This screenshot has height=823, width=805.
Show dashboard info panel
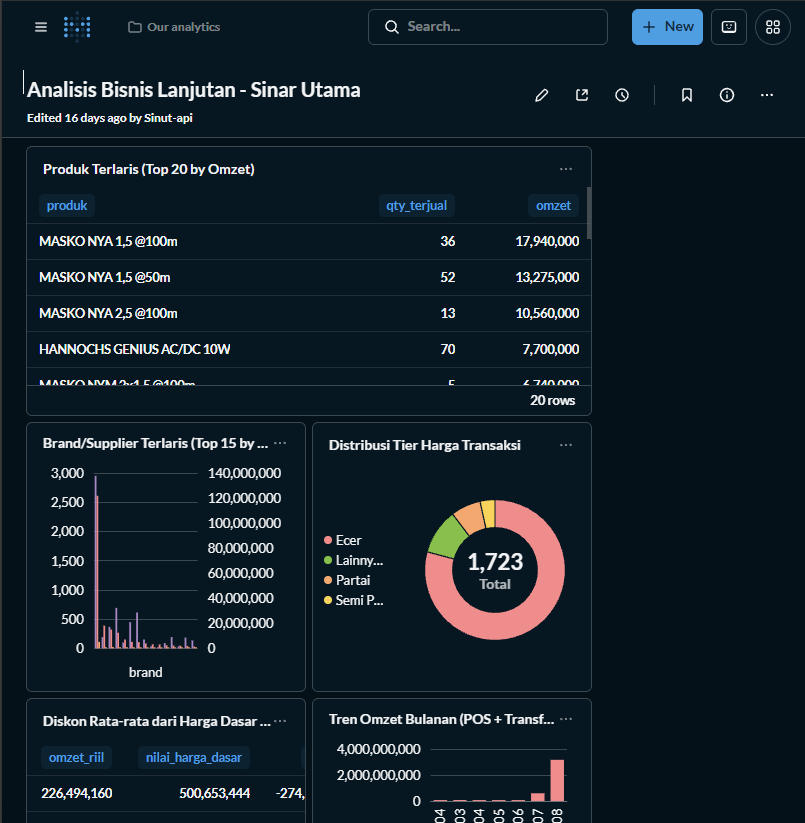pyautogui.click(x=727, y=95)
